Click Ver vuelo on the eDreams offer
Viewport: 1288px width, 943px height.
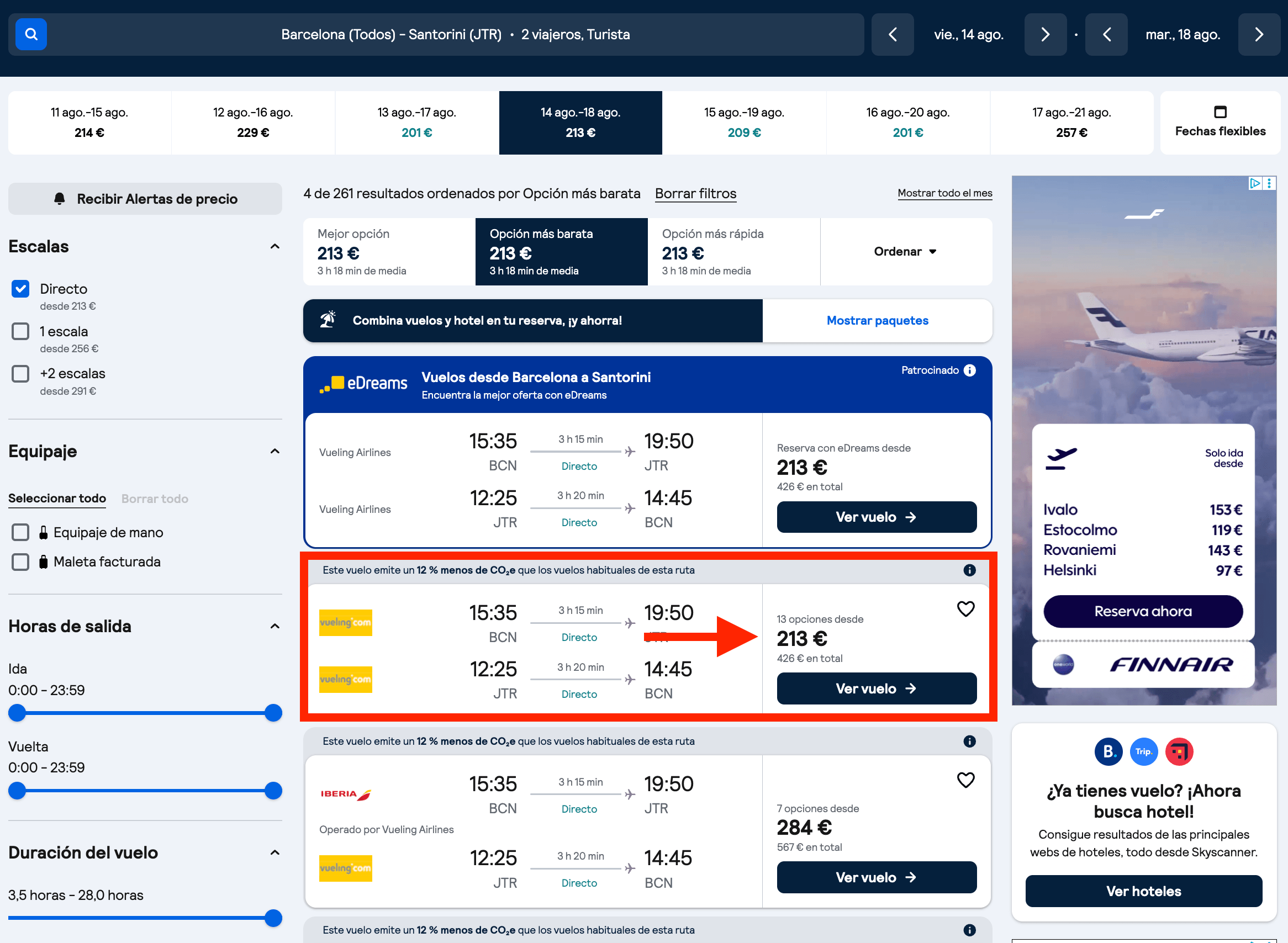click(877, 517)
